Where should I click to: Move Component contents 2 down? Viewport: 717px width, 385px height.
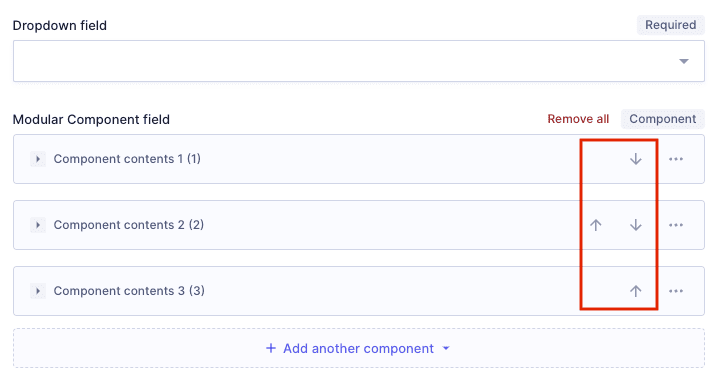coord(636,225)
